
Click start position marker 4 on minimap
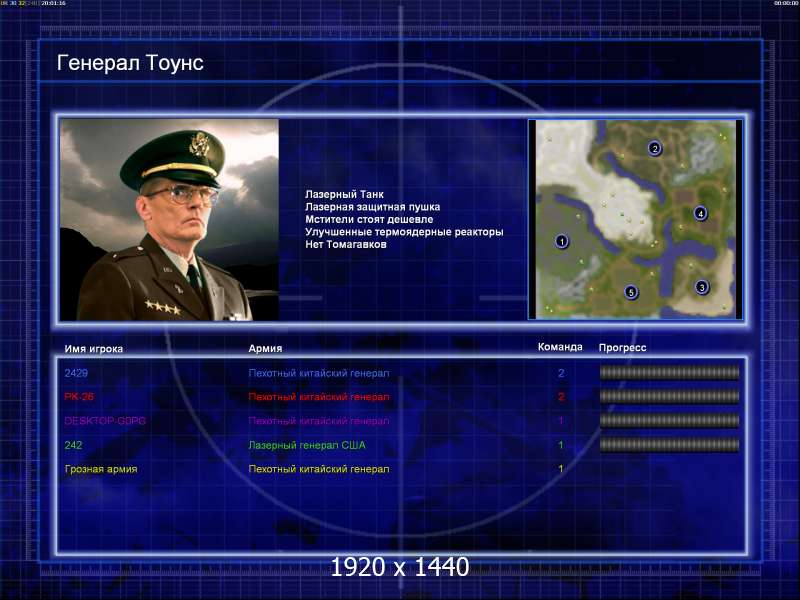pyautogui.click(x=701, y=213)
